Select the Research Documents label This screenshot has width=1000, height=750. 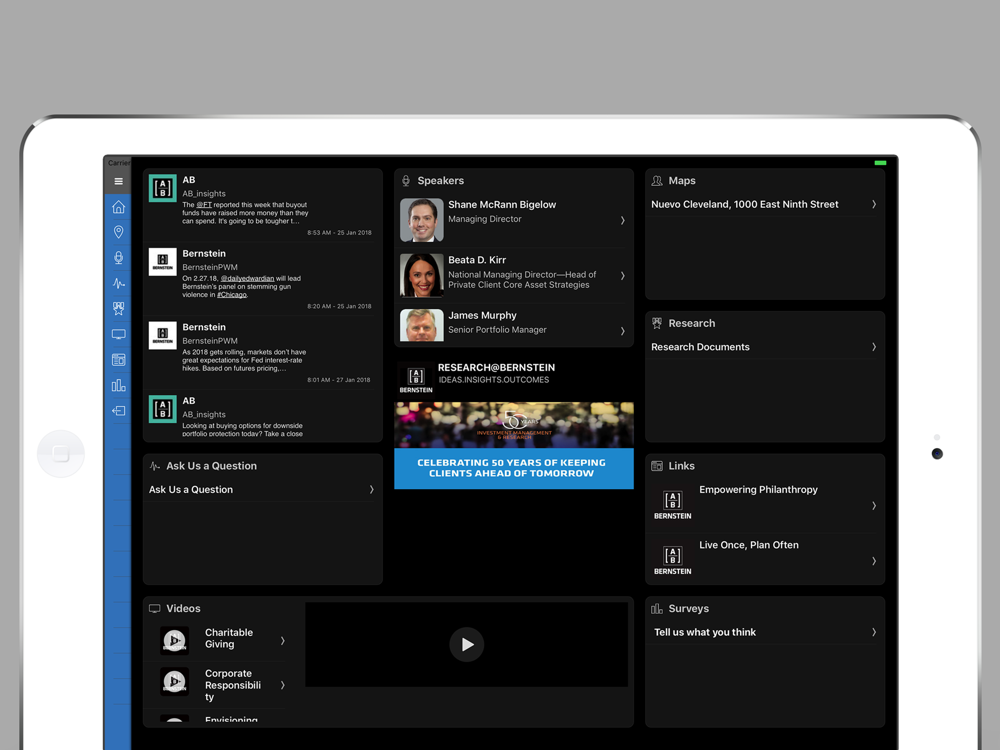pos(700,347)
